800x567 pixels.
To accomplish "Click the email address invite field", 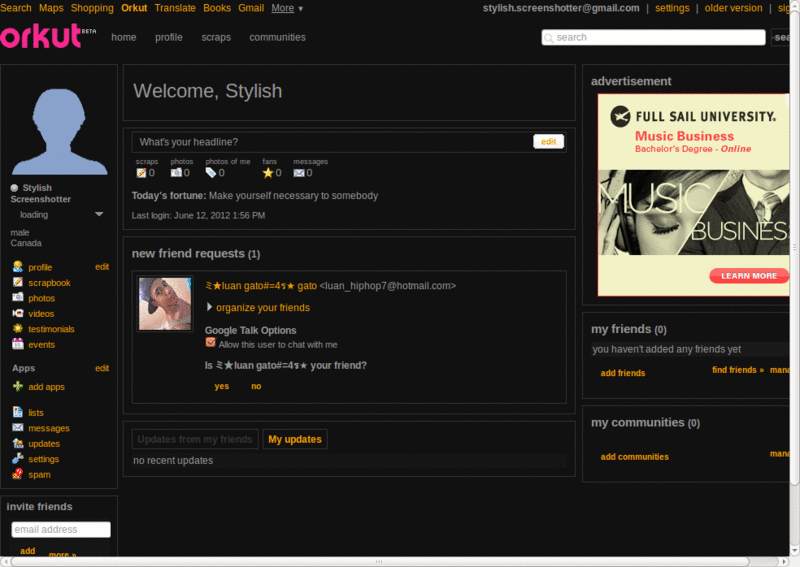I will tap(61, 529).
